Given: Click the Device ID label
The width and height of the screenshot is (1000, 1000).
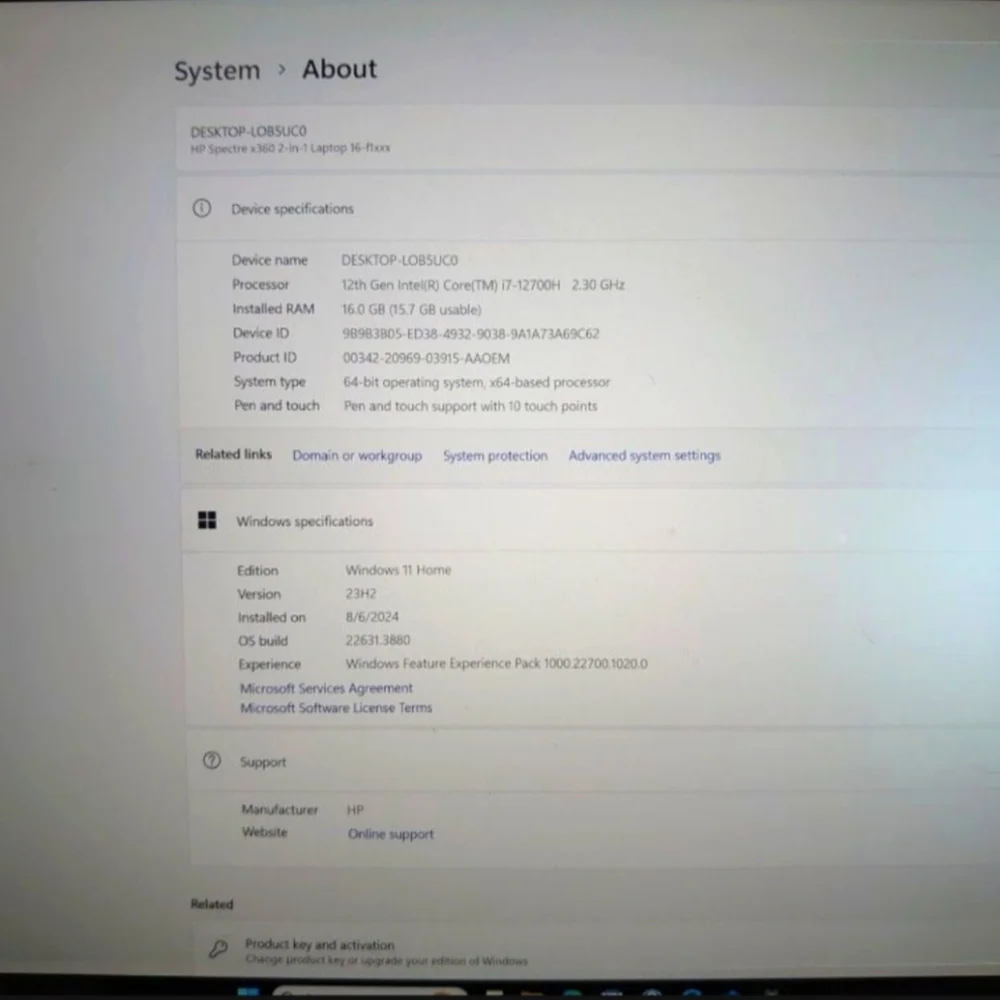Looking at the screenshot, I should click(x=261, y=333).
